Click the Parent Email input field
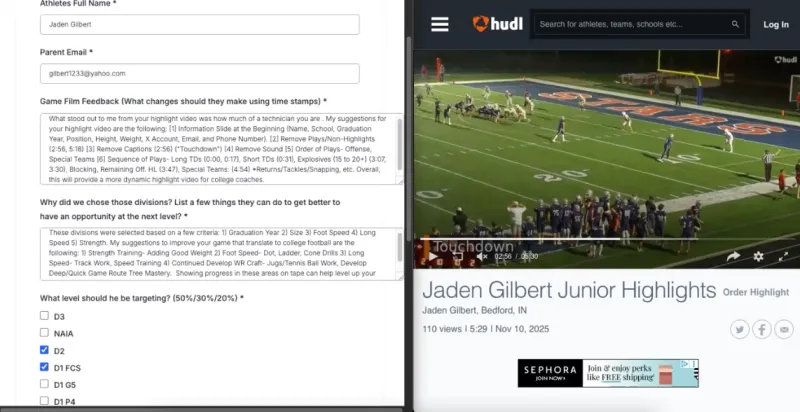This screenshot has width=800, height=412. tap(199, 73)
